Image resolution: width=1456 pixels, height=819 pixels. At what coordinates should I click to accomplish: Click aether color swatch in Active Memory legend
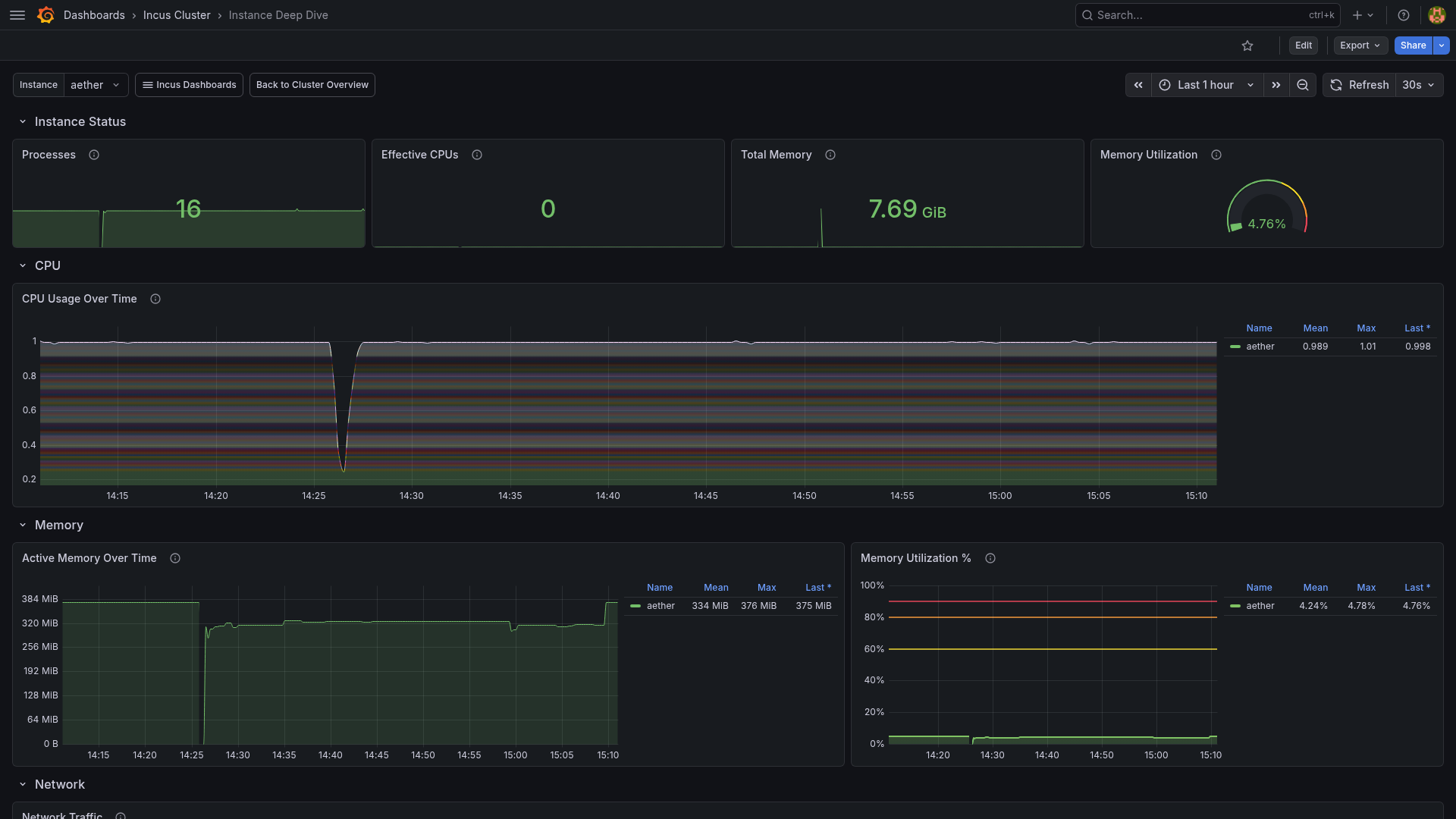click(x=635, y=606)
